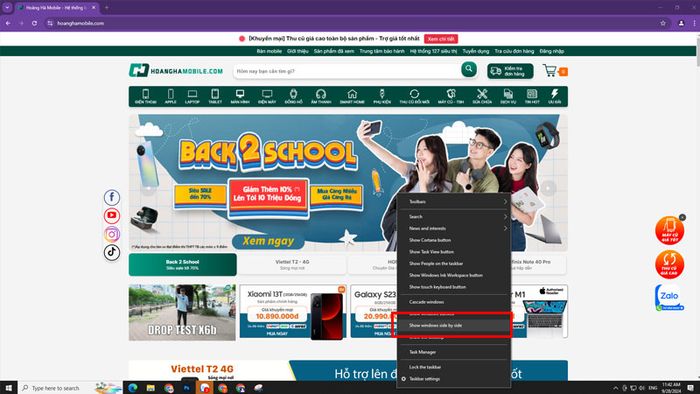Viewport: 700px width, 394px height.
Task: Reload the page in Chrome
Action: (34, 23)
